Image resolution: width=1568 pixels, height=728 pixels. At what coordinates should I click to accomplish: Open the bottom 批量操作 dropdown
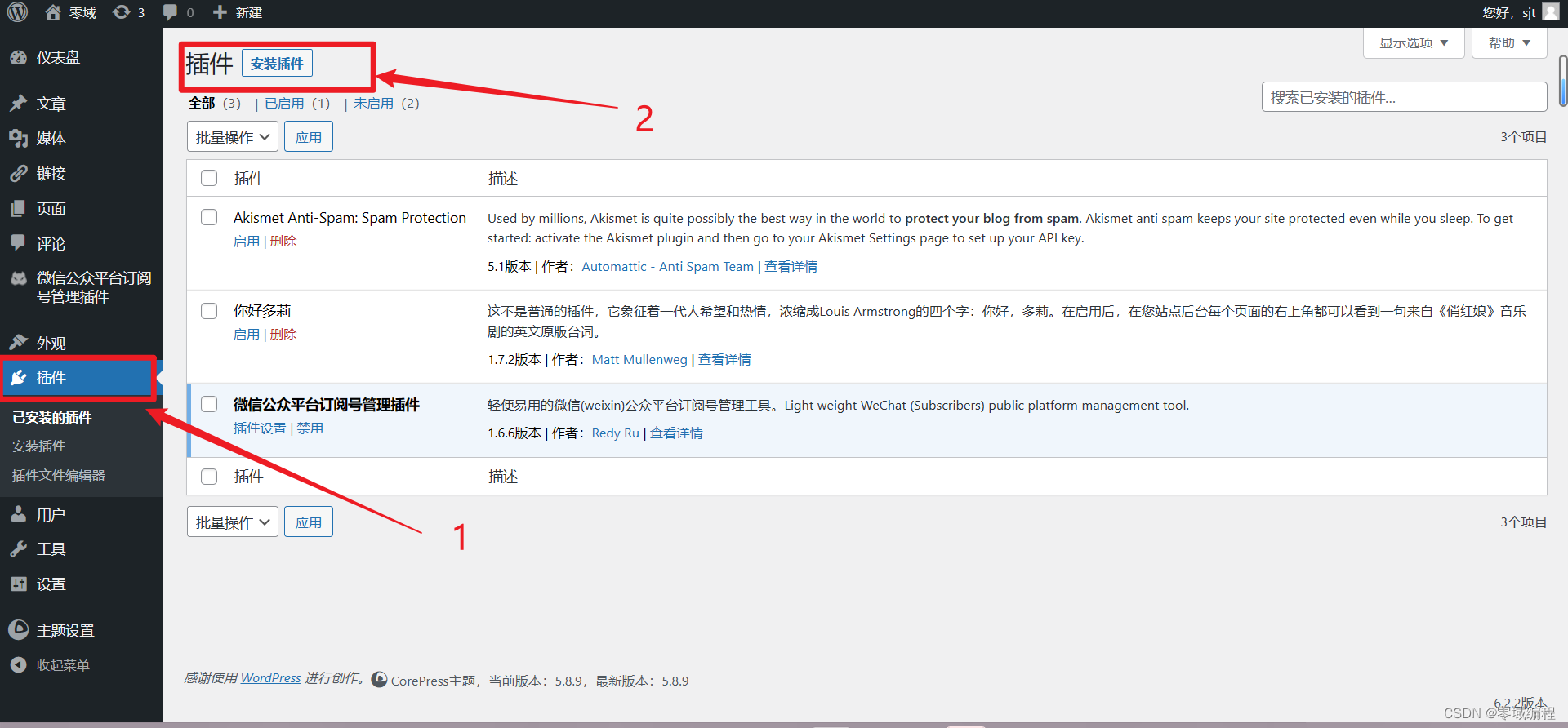(x=233, y=522)
